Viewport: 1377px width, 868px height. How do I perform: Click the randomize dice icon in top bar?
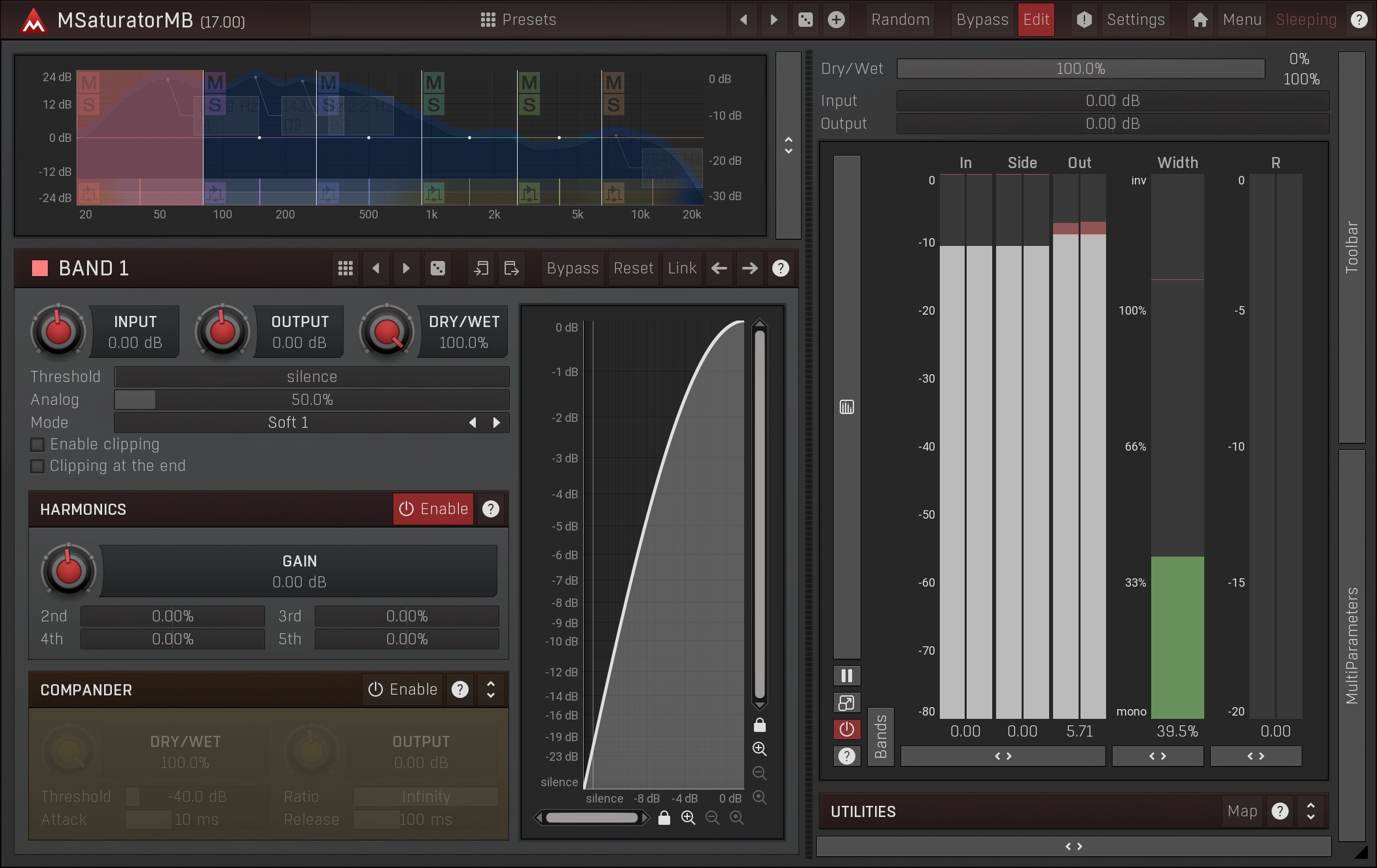point(806,20)
